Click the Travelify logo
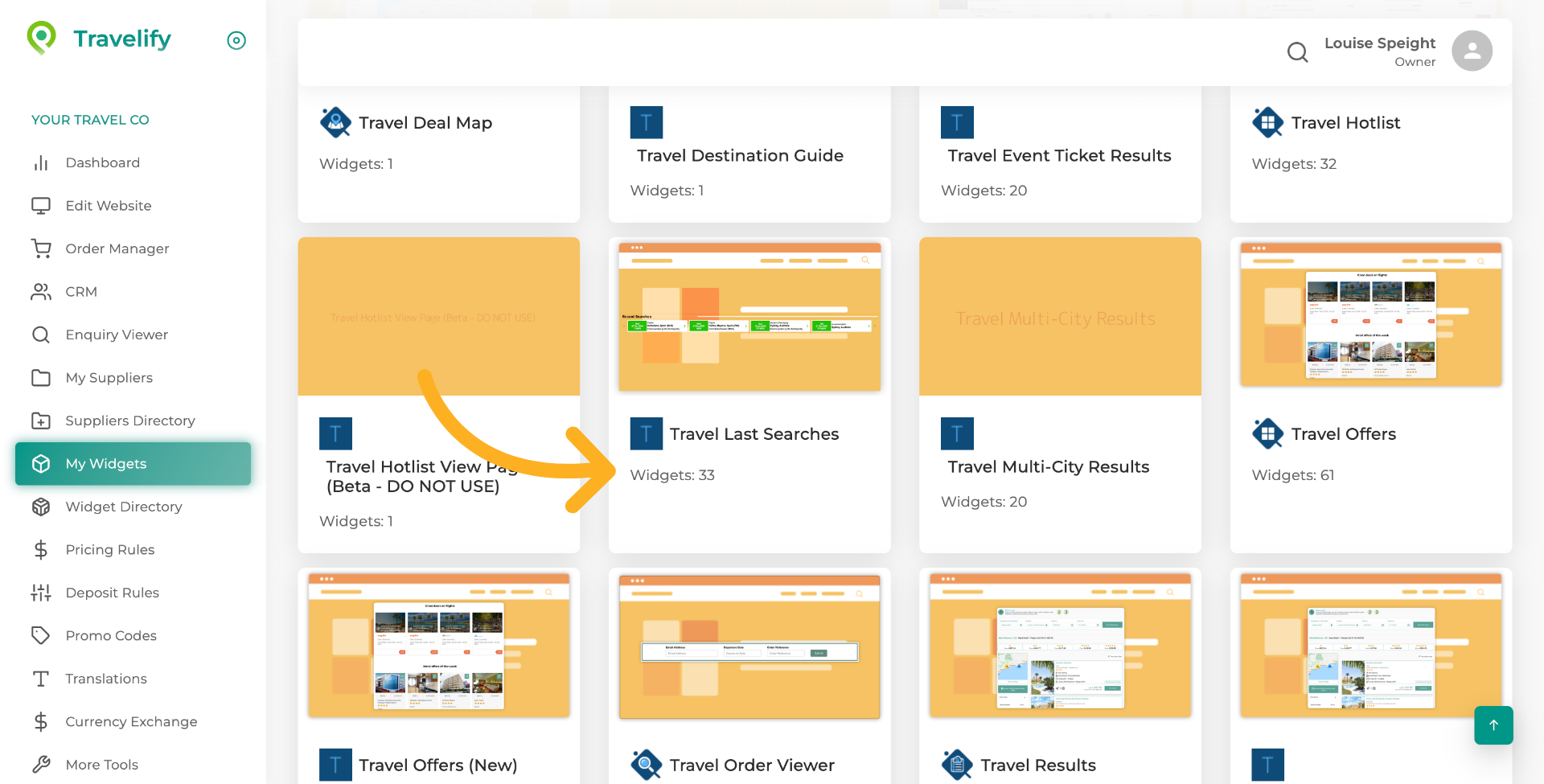 pos(99,39)
